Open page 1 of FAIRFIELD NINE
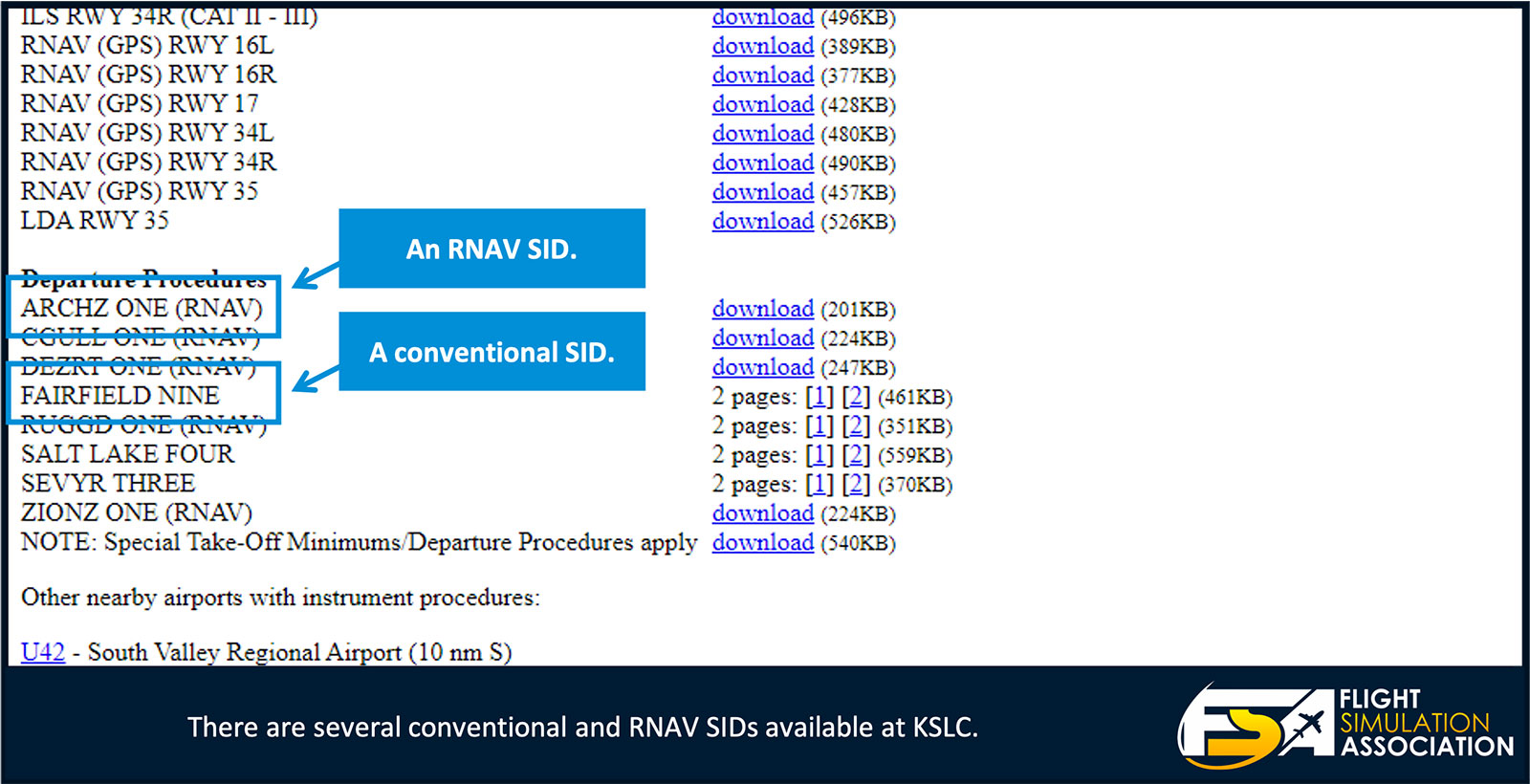This screenshot has width=1530, height=784. point(820,397)
